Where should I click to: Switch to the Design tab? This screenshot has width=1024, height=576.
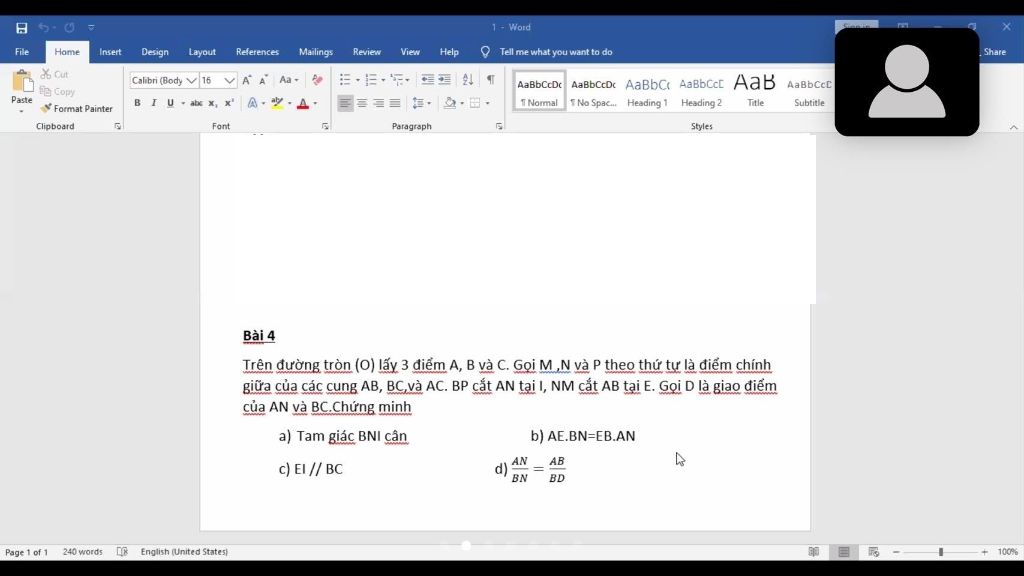[x=155, y=52]
